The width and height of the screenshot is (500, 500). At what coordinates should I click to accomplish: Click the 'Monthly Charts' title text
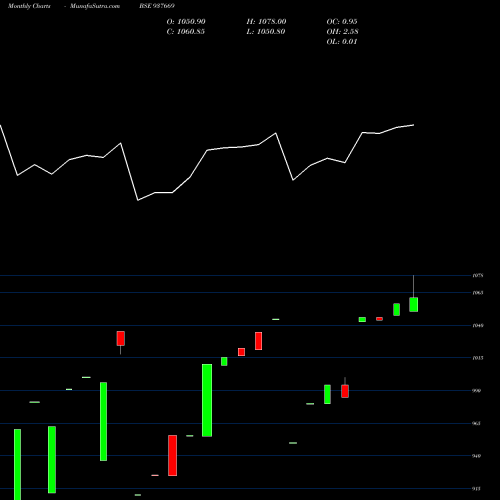click(29, 6)
